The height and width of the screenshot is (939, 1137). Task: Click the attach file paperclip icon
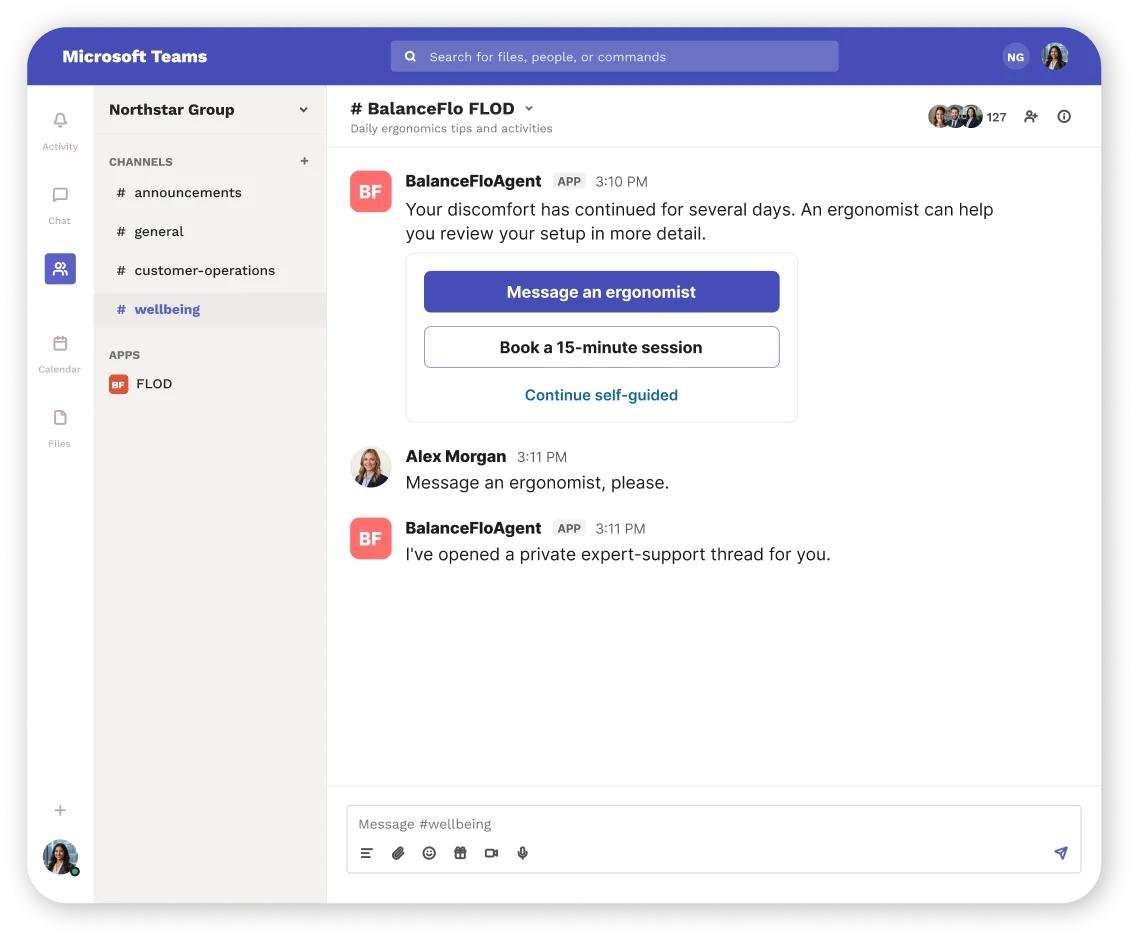pyautogui.click(x=398, y=853)
